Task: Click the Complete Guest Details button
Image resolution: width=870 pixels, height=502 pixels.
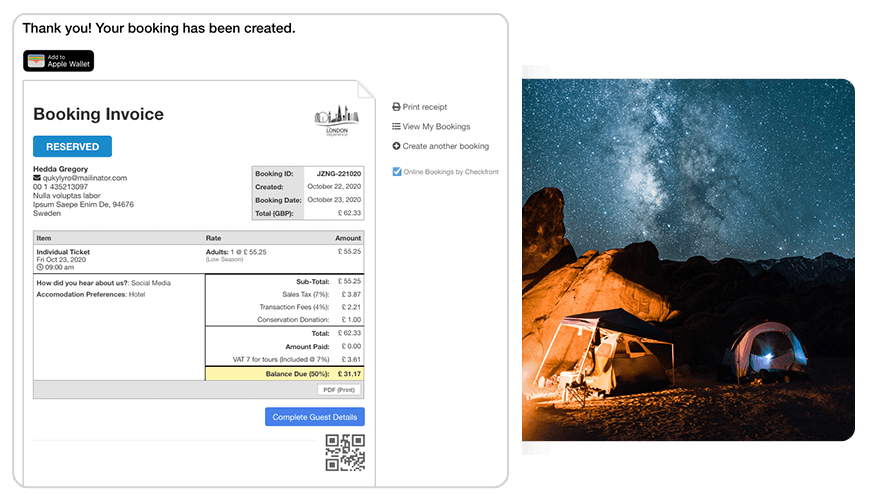Action: tap(315, 417)
